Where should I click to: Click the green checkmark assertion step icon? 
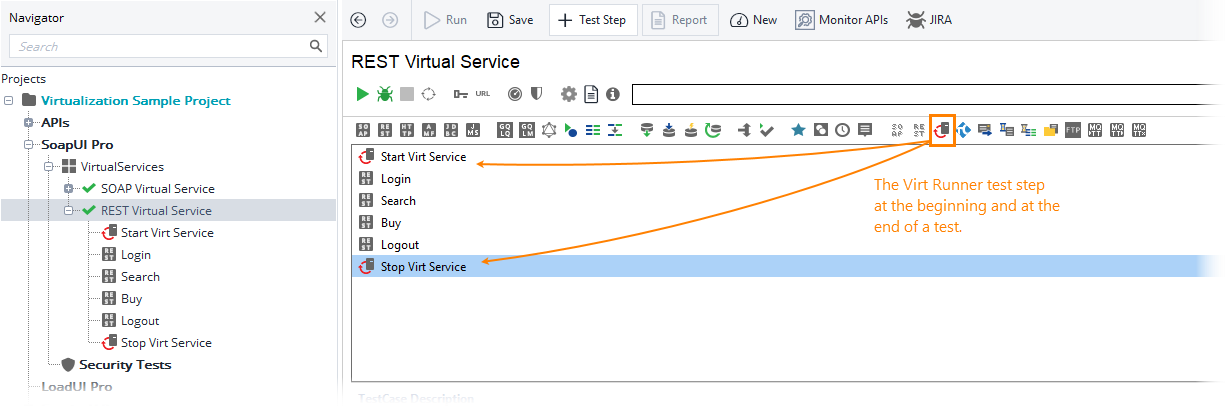(x=766, y=129)
